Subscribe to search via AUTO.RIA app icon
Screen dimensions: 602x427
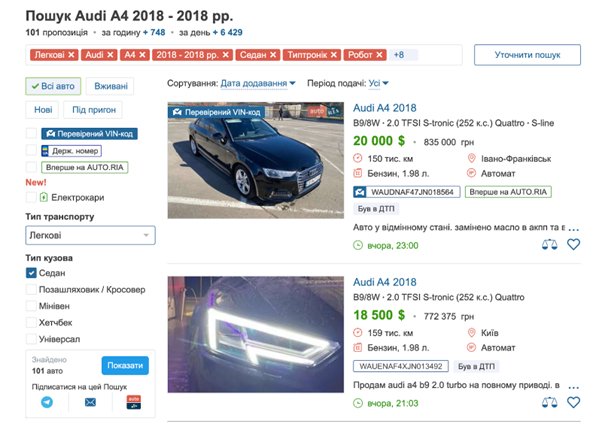tap(134, 402)
